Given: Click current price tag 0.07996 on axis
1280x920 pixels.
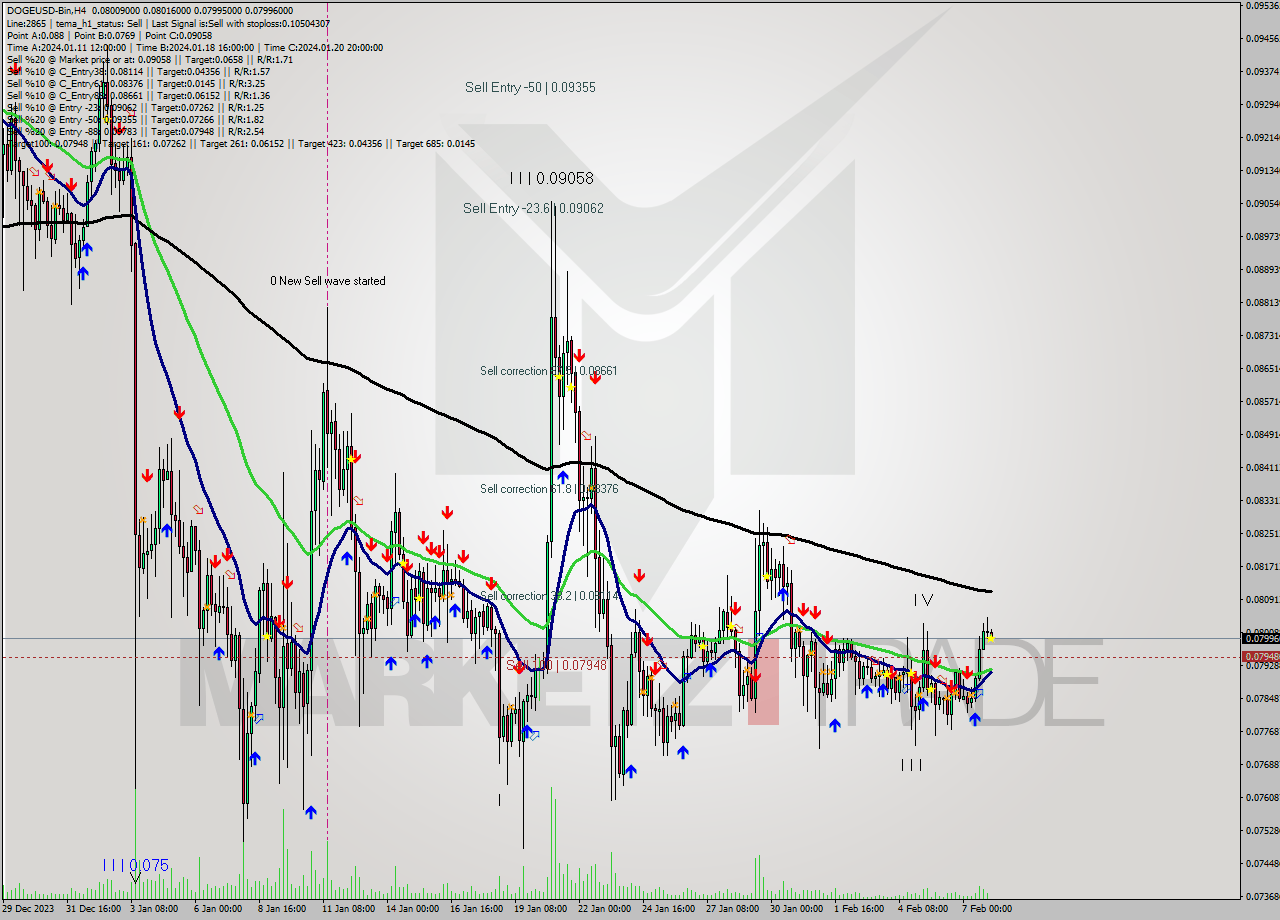Looking at the screenshot, I should click(x=1260, y=638).
